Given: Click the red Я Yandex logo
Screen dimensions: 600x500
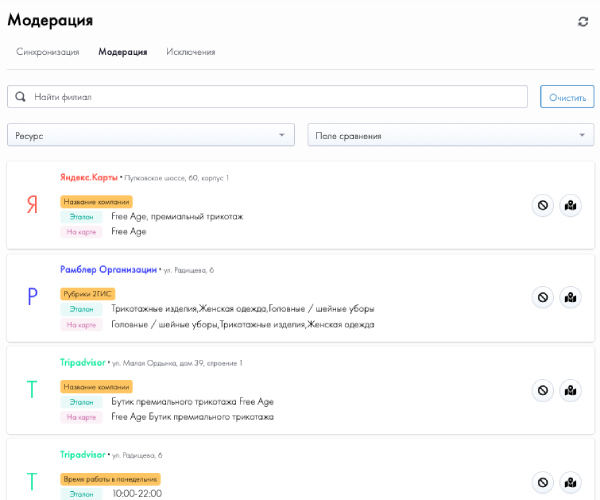Looking at the screenshot, I should (32, 205).
